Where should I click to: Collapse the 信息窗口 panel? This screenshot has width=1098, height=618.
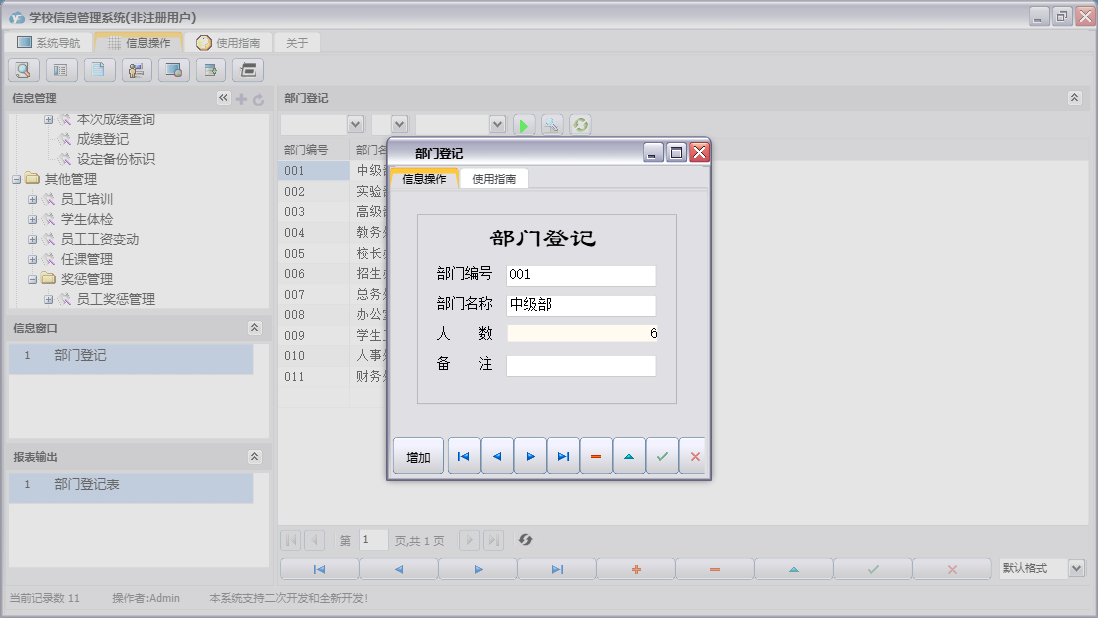point(254,328)
